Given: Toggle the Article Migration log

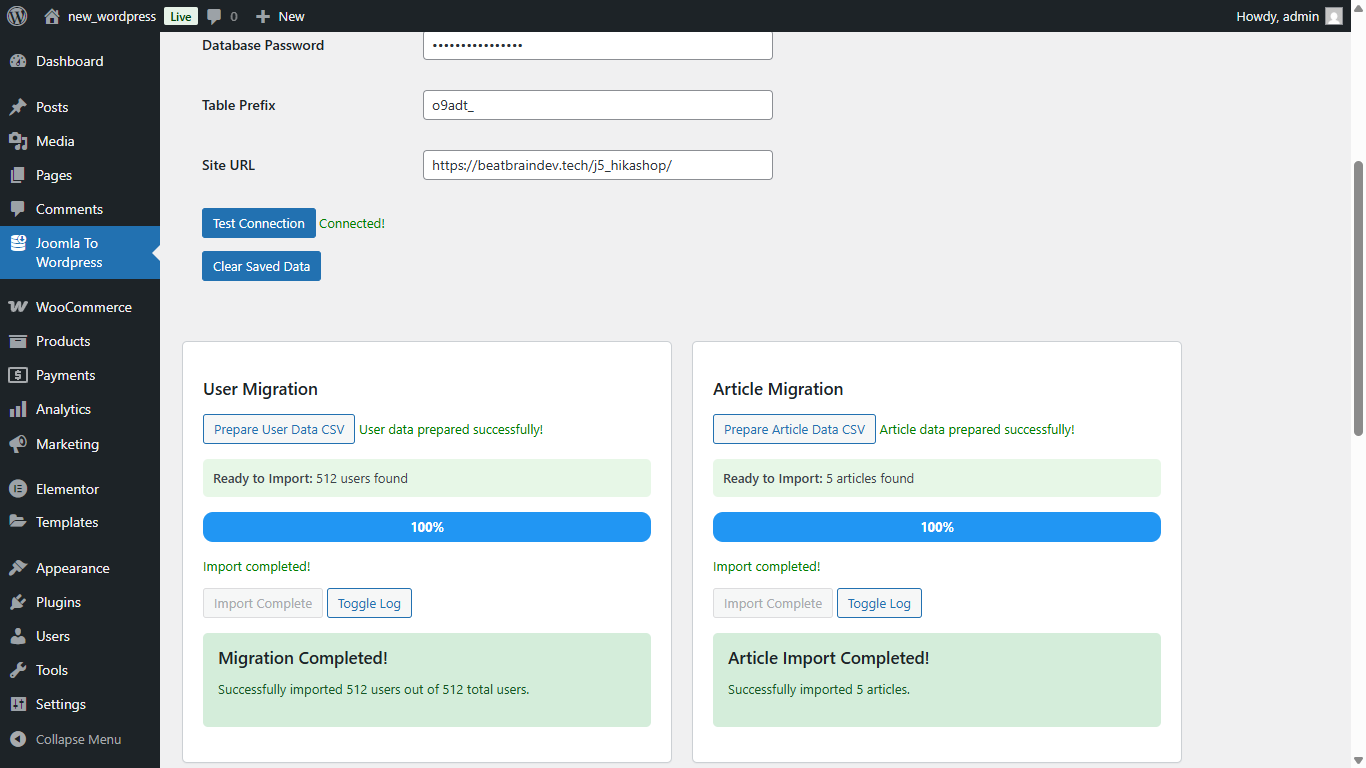Looking at the screenshot, I should [x=879, y=603].
